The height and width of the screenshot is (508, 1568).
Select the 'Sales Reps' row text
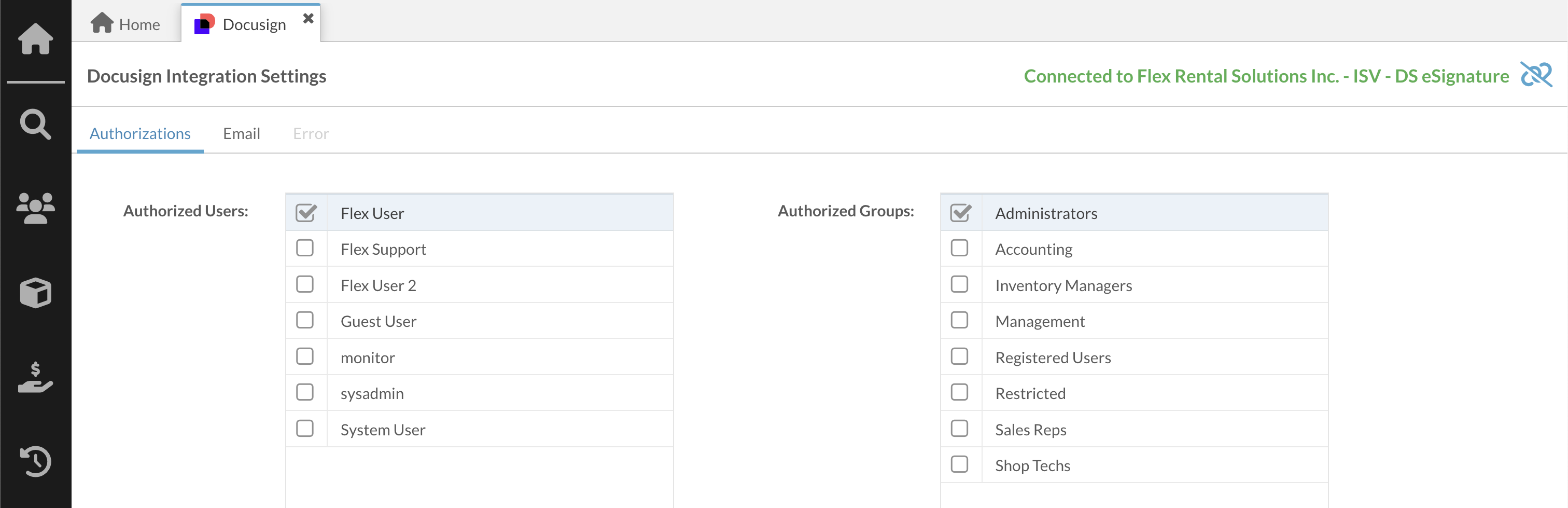1030,430
